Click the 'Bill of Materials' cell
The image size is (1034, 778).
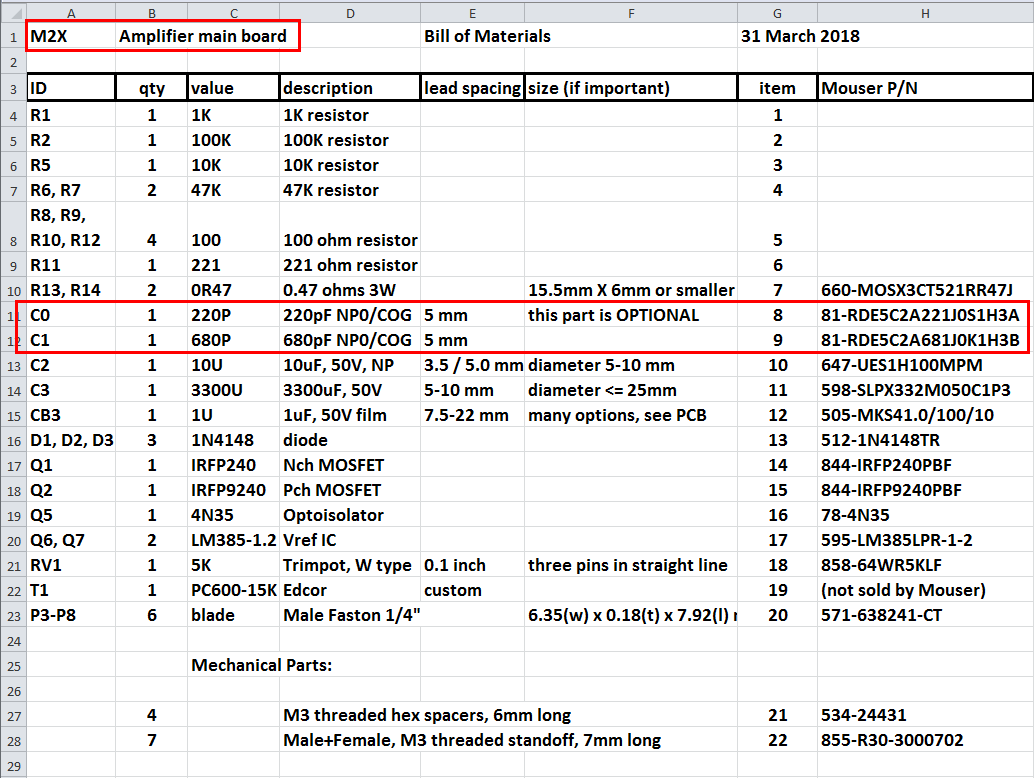[x=487, y=36]
